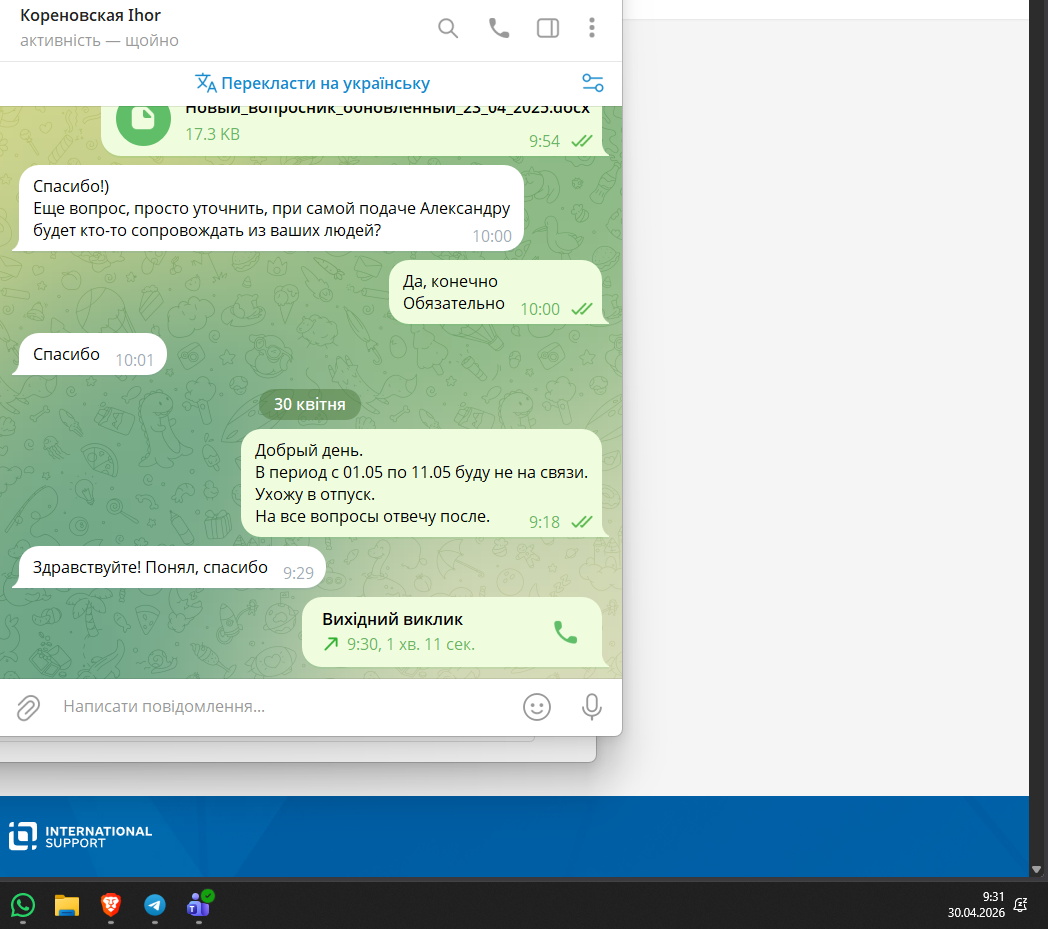Open the emoji picker smiley icon

click(x=537, y=707)
